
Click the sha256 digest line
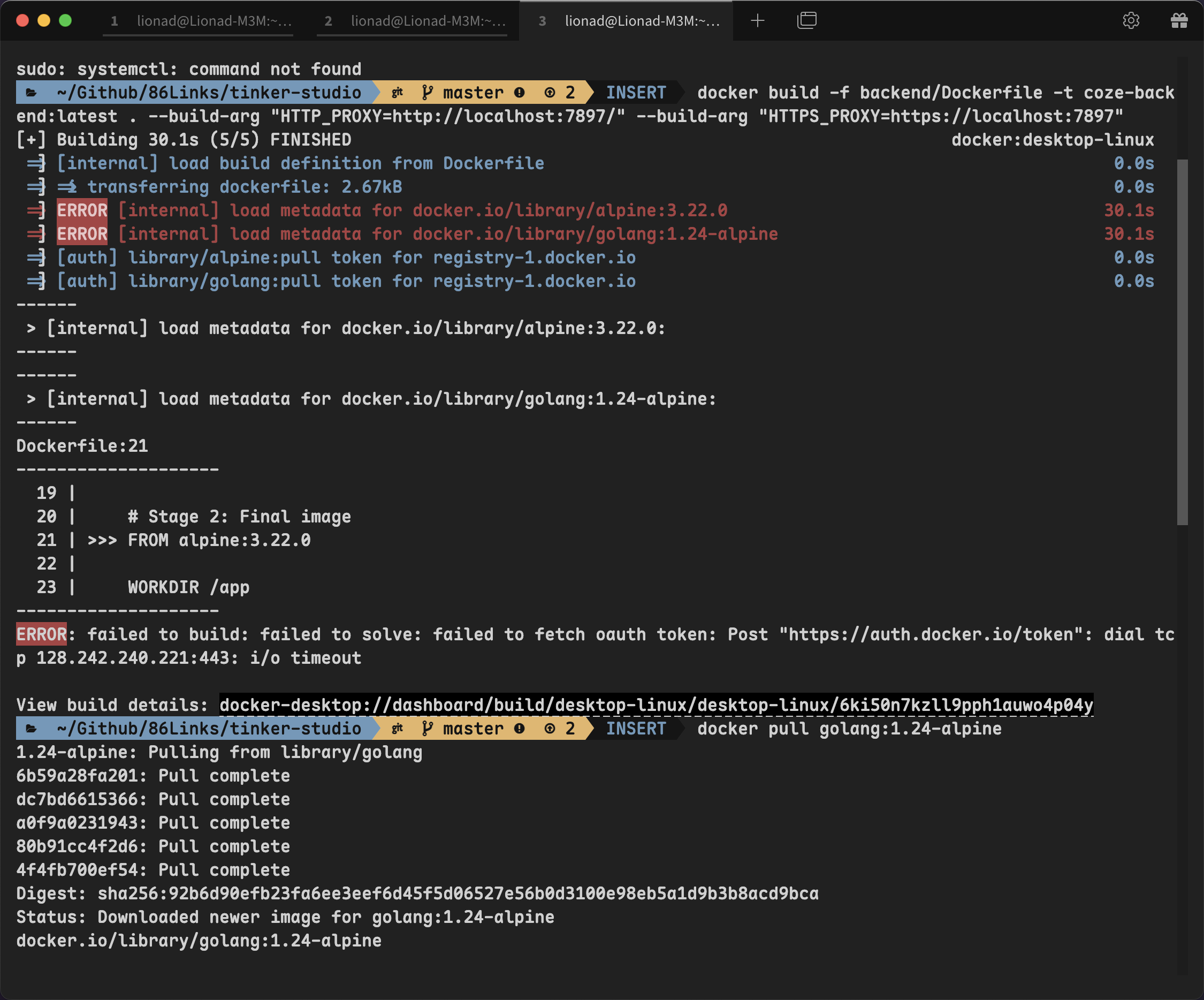pyautogui.click(x=417, y=893)
